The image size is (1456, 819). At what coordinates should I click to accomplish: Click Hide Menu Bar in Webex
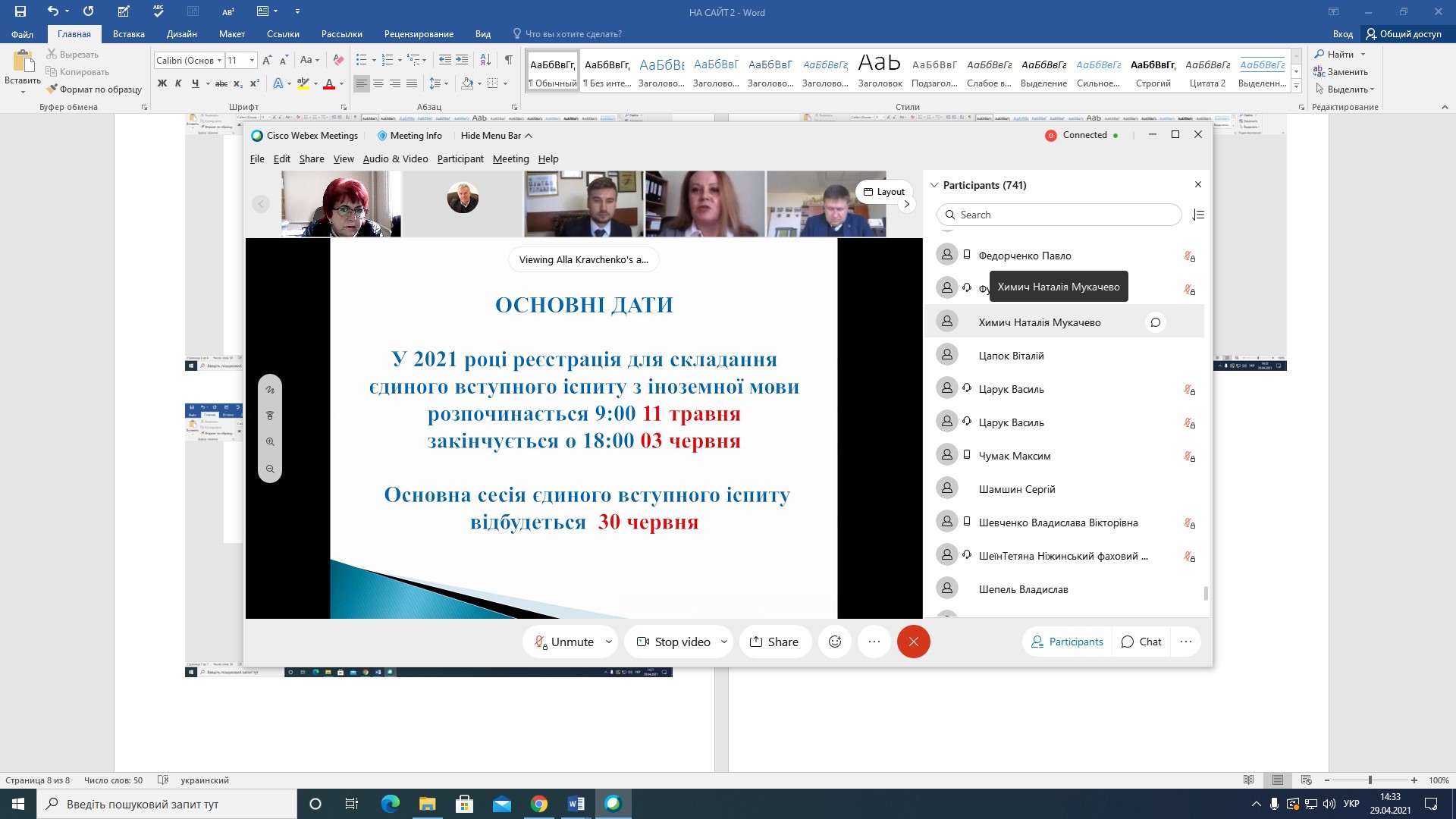click(497, 136)
